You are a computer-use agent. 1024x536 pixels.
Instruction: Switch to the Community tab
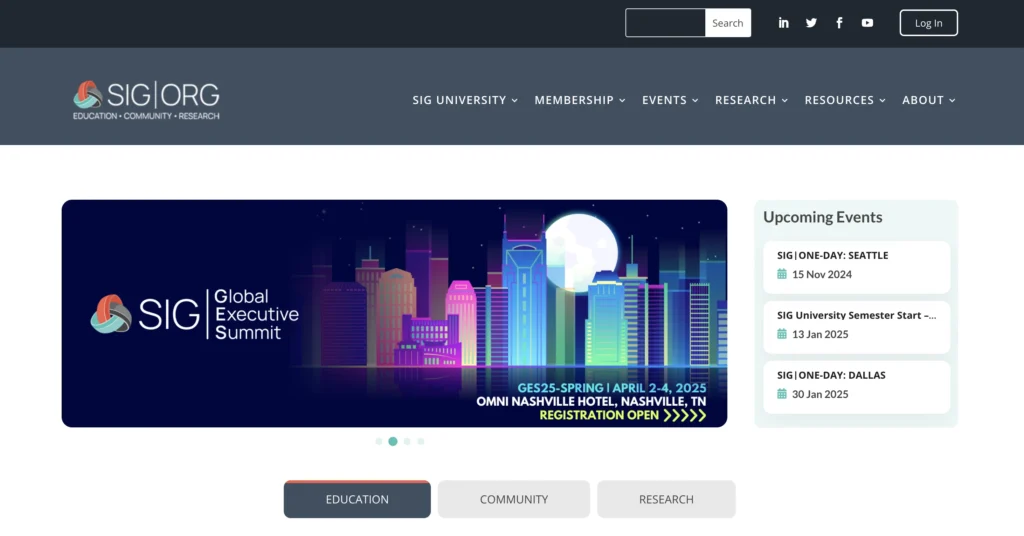pyautogui.click(x=514, y=499)
